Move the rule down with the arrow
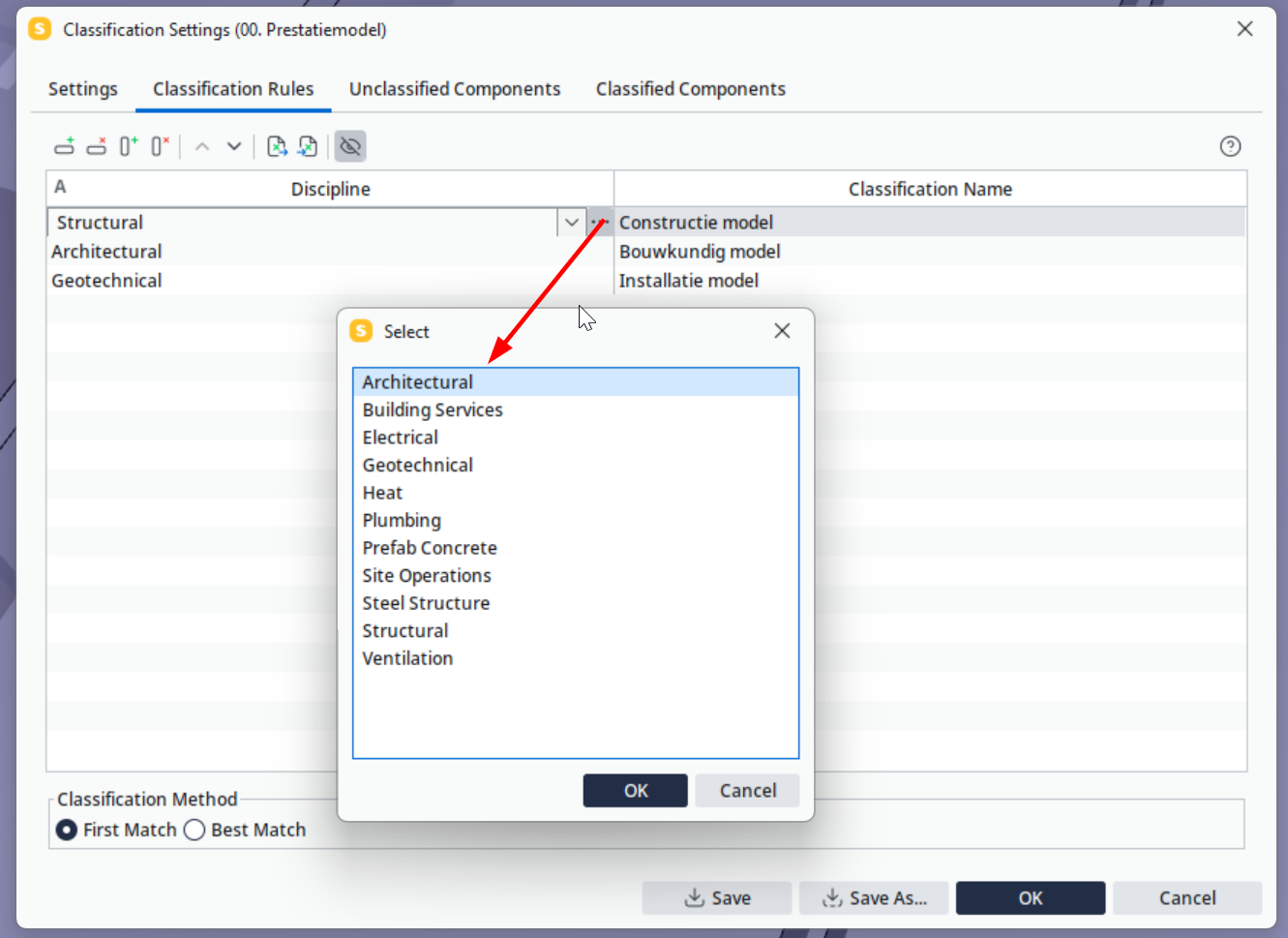Viewport: 1288px width, 938px height. point(234,146)
